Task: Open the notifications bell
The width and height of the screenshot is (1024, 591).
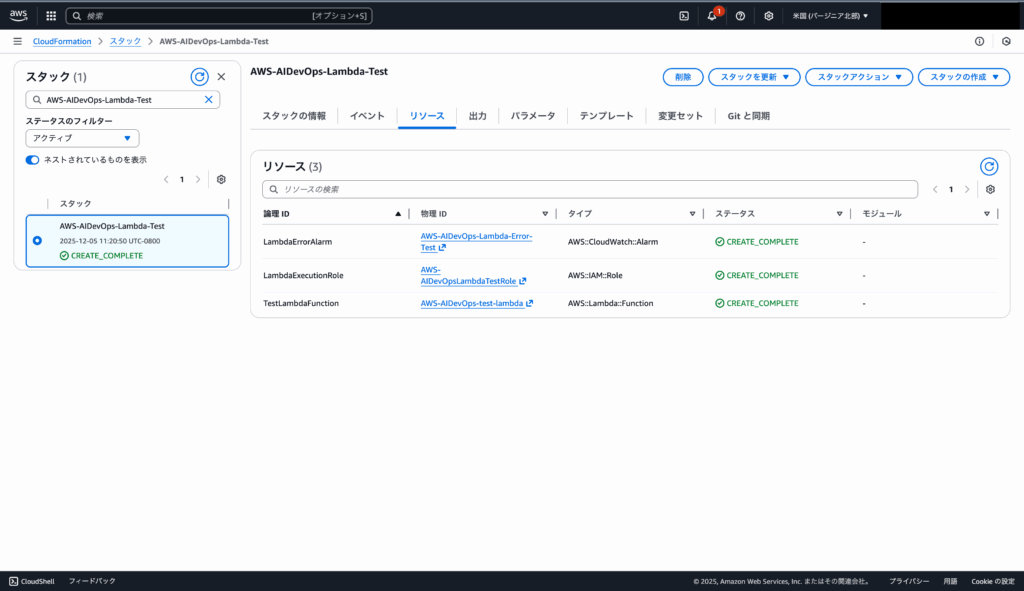Action: coord(712,16)
